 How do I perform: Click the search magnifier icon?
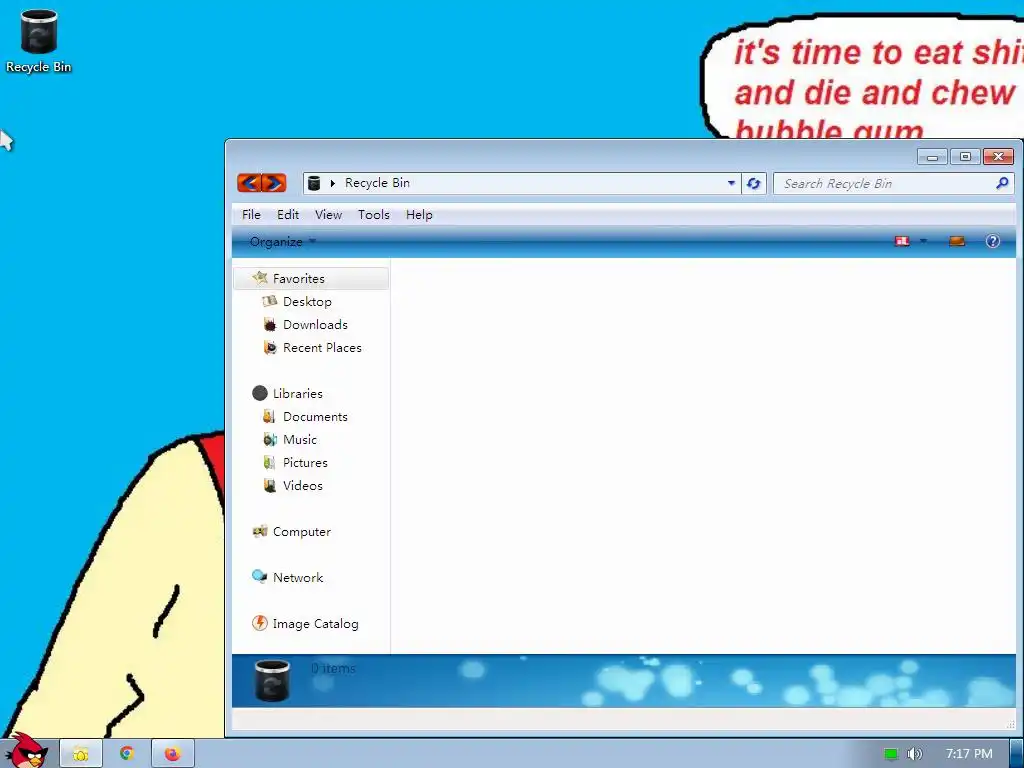(1002, 184)
